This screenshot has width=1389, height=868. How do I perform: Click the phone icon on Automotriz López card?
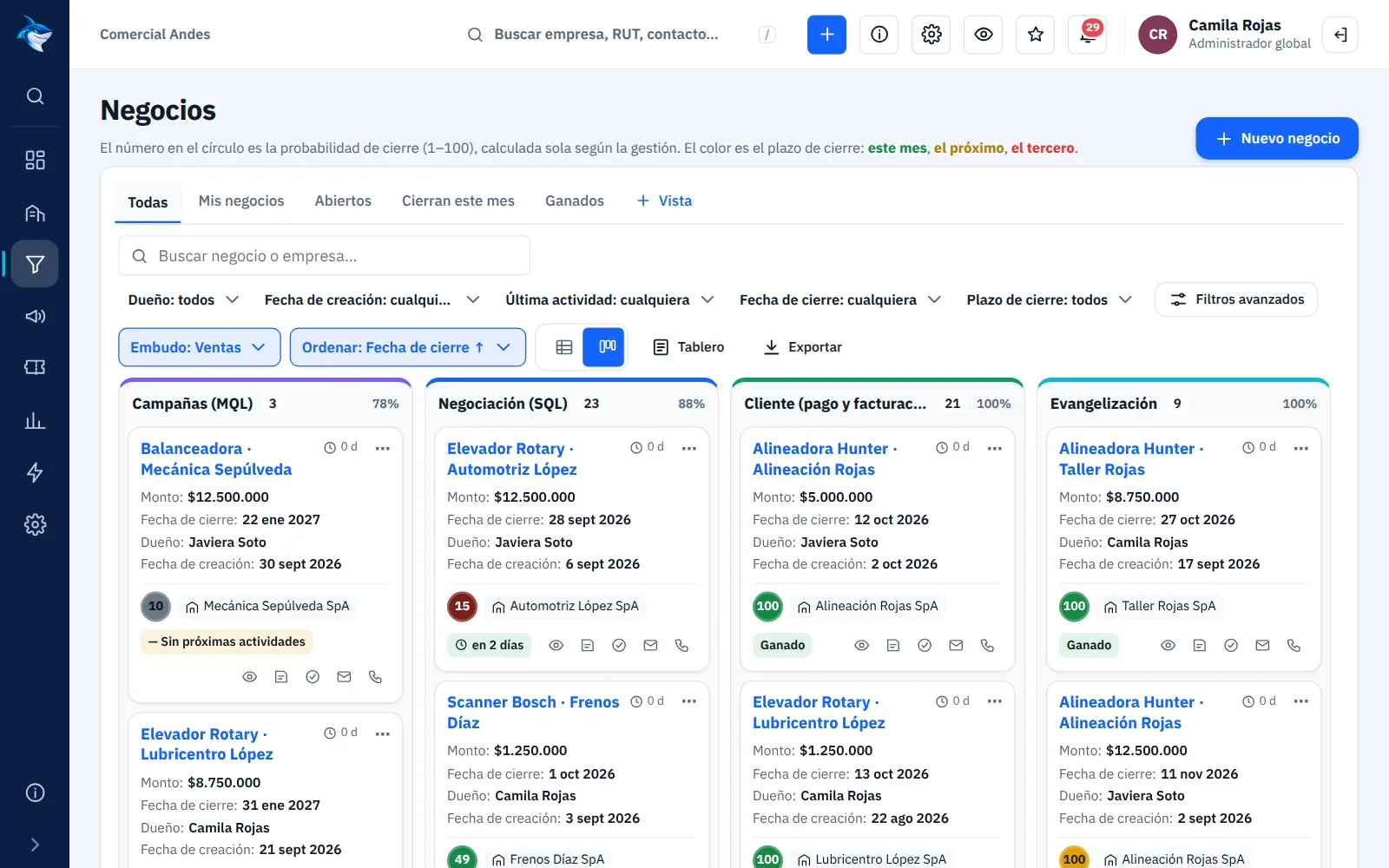point(681,645)
